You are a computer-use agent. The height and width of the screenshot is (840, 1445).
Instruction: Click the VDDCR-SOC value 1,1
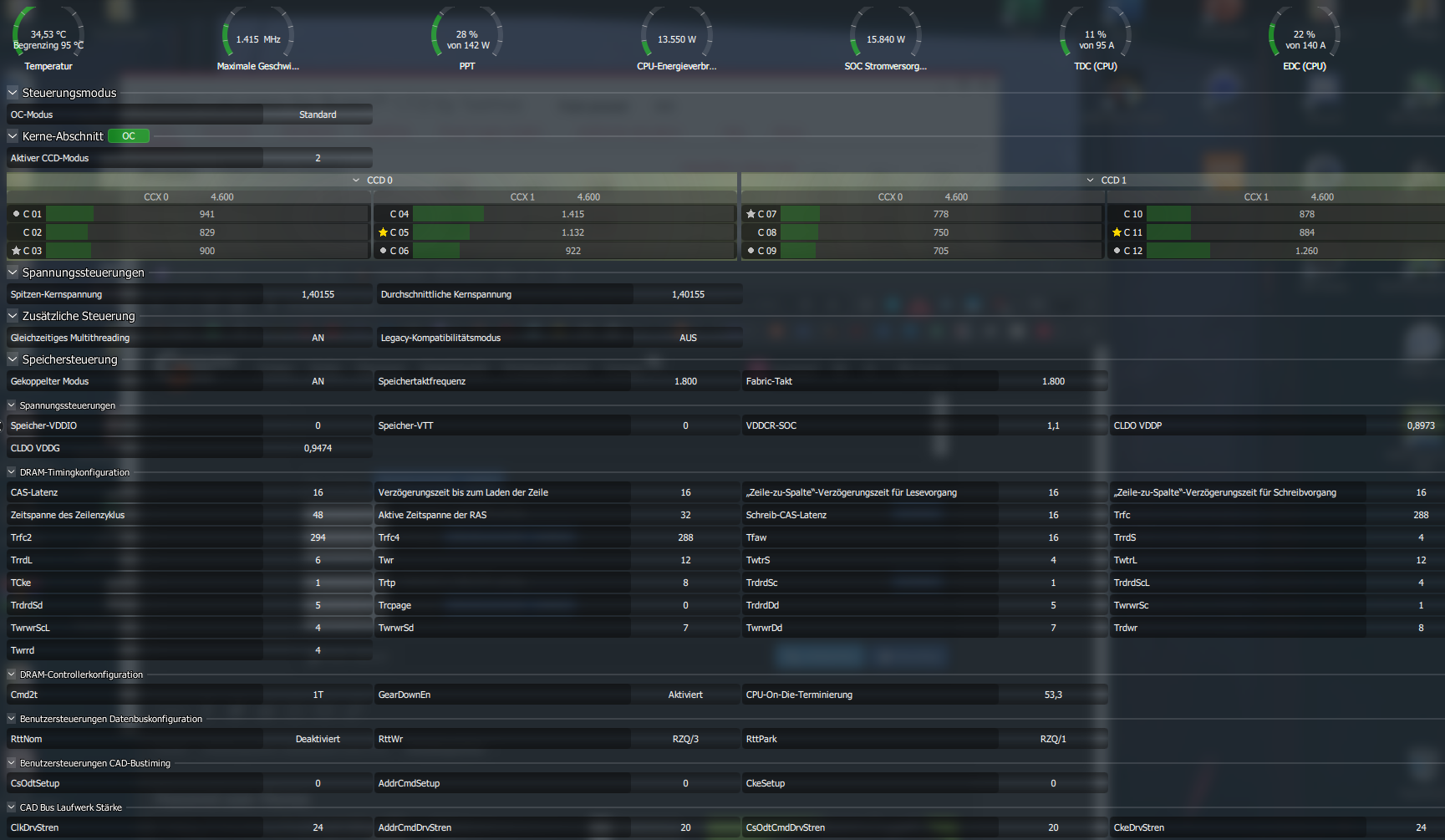click(x=1053, y=425)
